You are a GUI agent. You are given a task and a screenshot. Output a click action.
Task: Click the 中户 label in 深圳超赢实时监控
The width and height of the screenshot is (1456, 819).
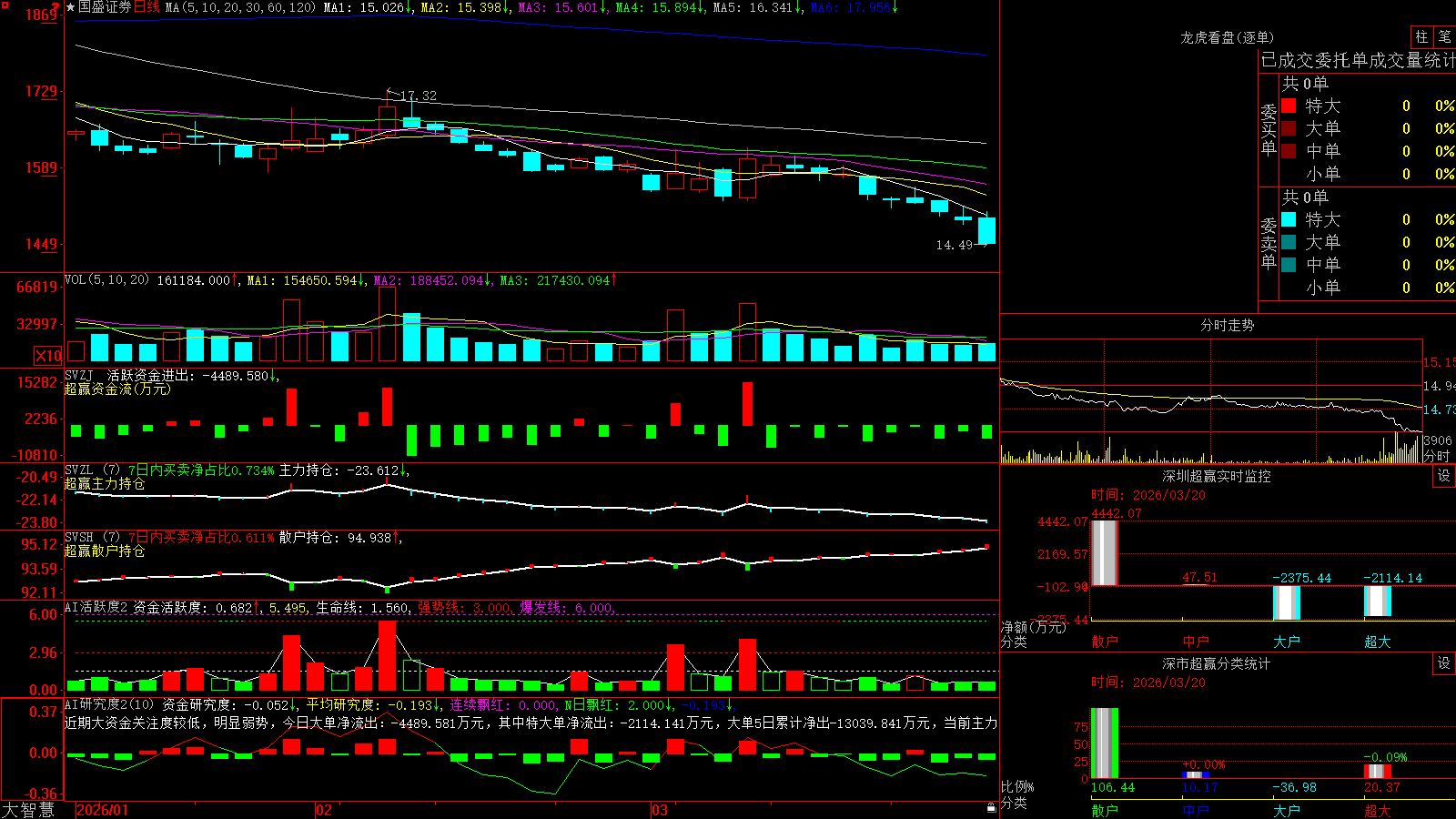coord(1196,642)
